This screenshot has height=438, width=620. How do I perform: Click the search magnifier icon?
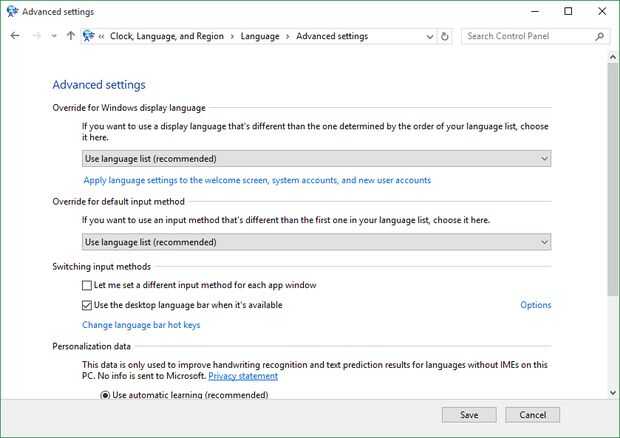pyautogui.click(x=600, y=36)
